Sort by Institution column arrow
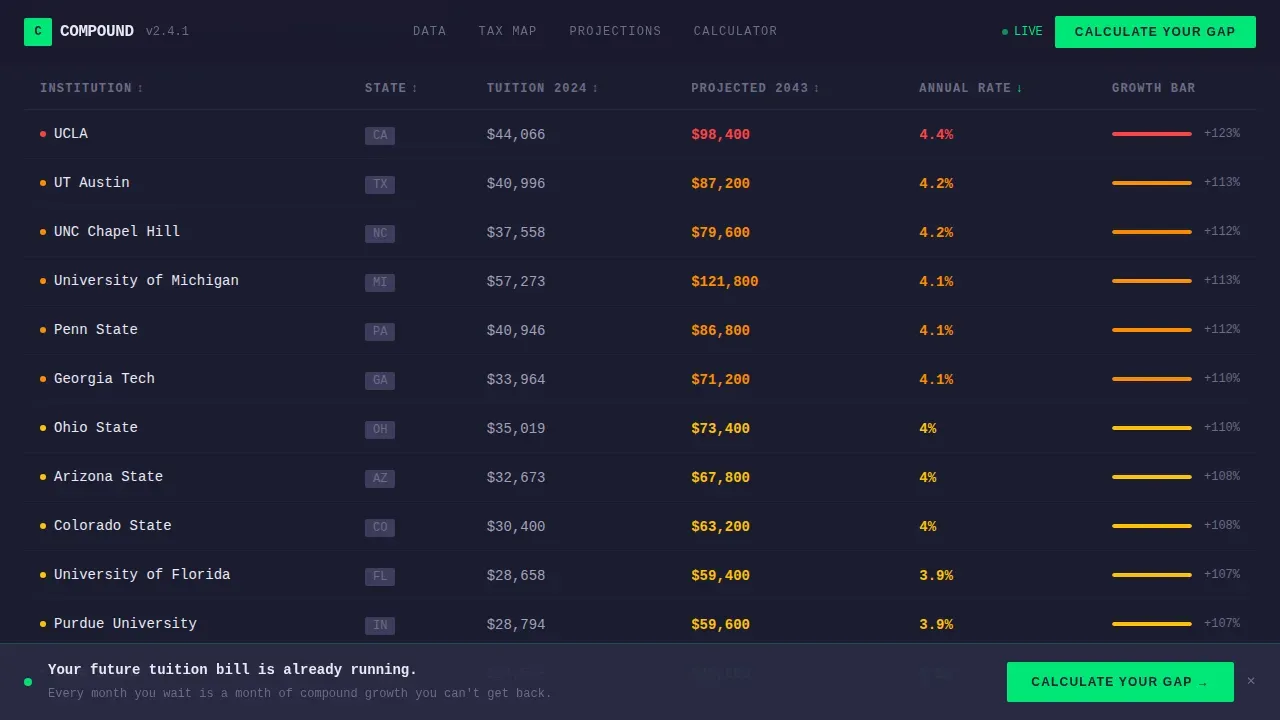Screen dimensions: 1280x720 140,89
